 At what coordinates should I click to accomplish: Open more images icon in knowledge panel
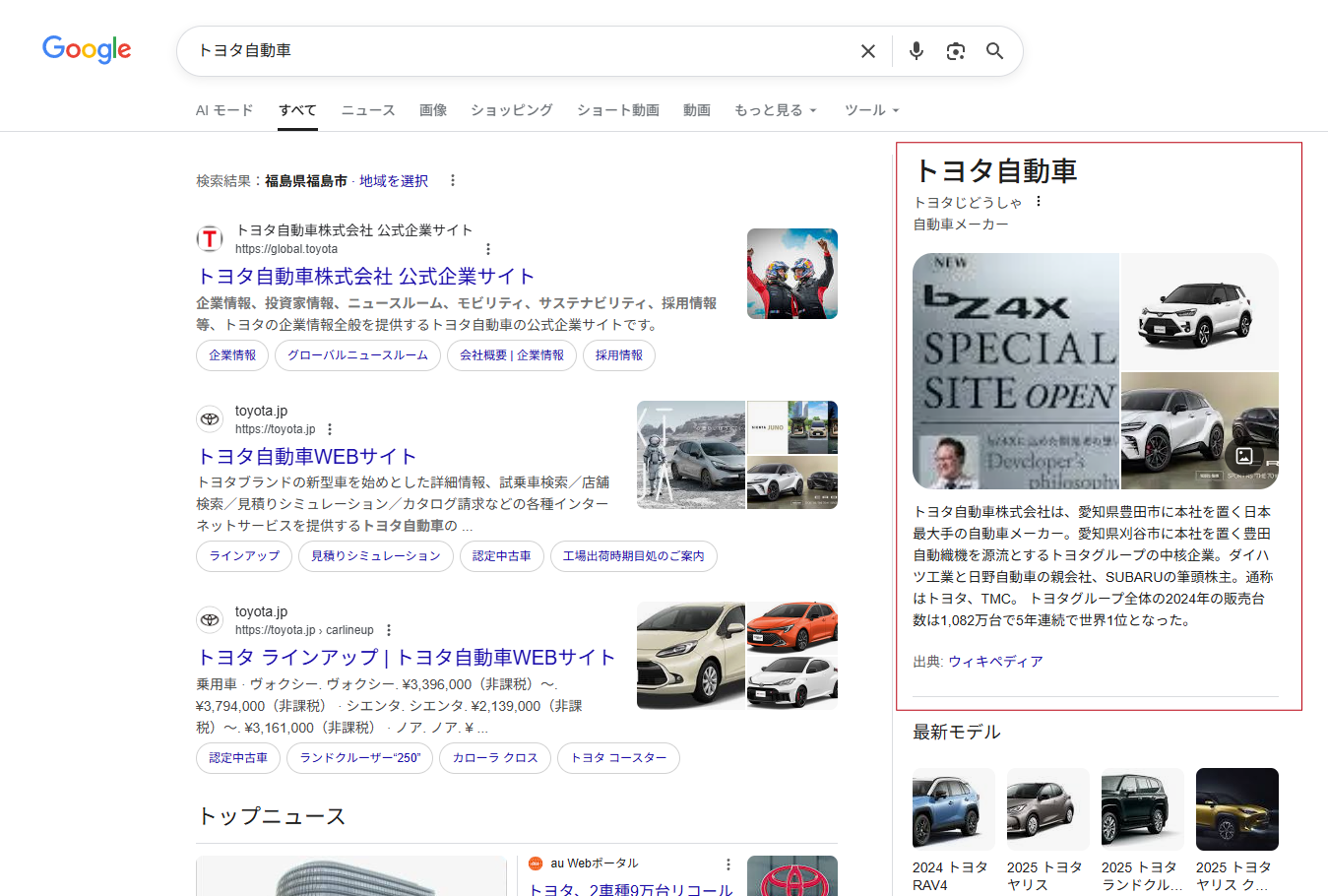[x=1244, y=455]
